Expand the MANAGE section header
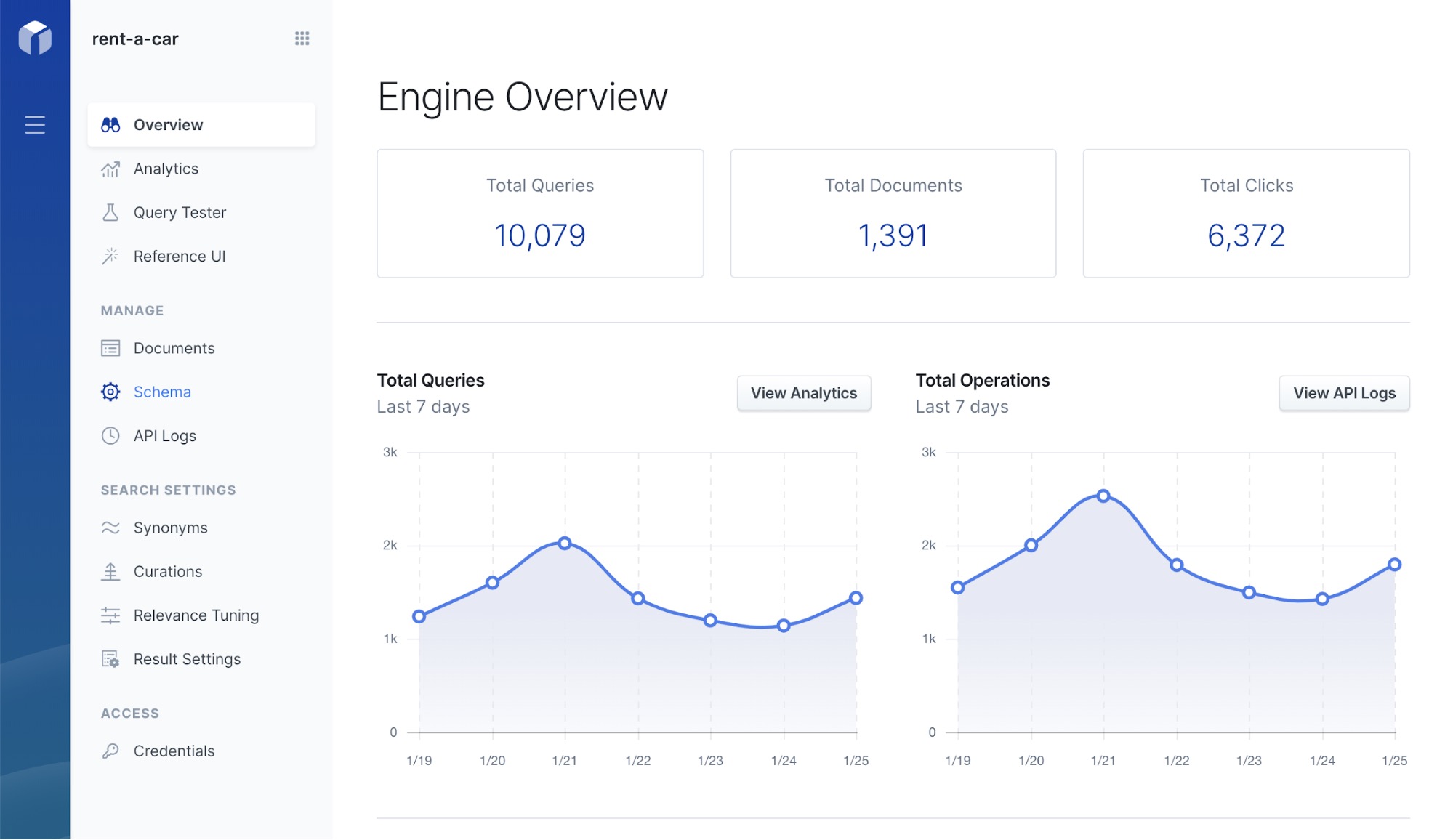Viewport: 1453px width, 840px height. 131,310
